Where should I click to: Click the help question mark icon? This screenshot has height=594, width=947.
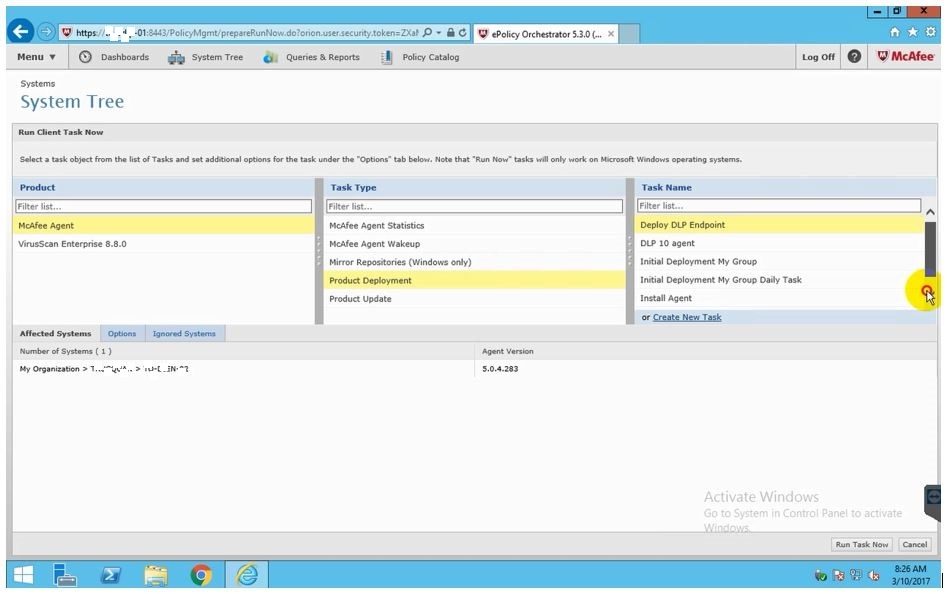point(854,57)
